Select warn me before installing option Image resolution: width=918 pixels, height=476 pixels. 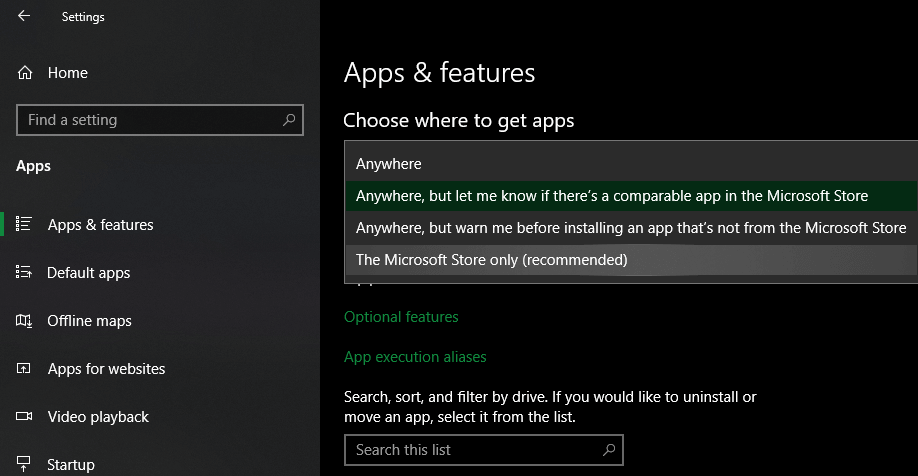[631, 228]
